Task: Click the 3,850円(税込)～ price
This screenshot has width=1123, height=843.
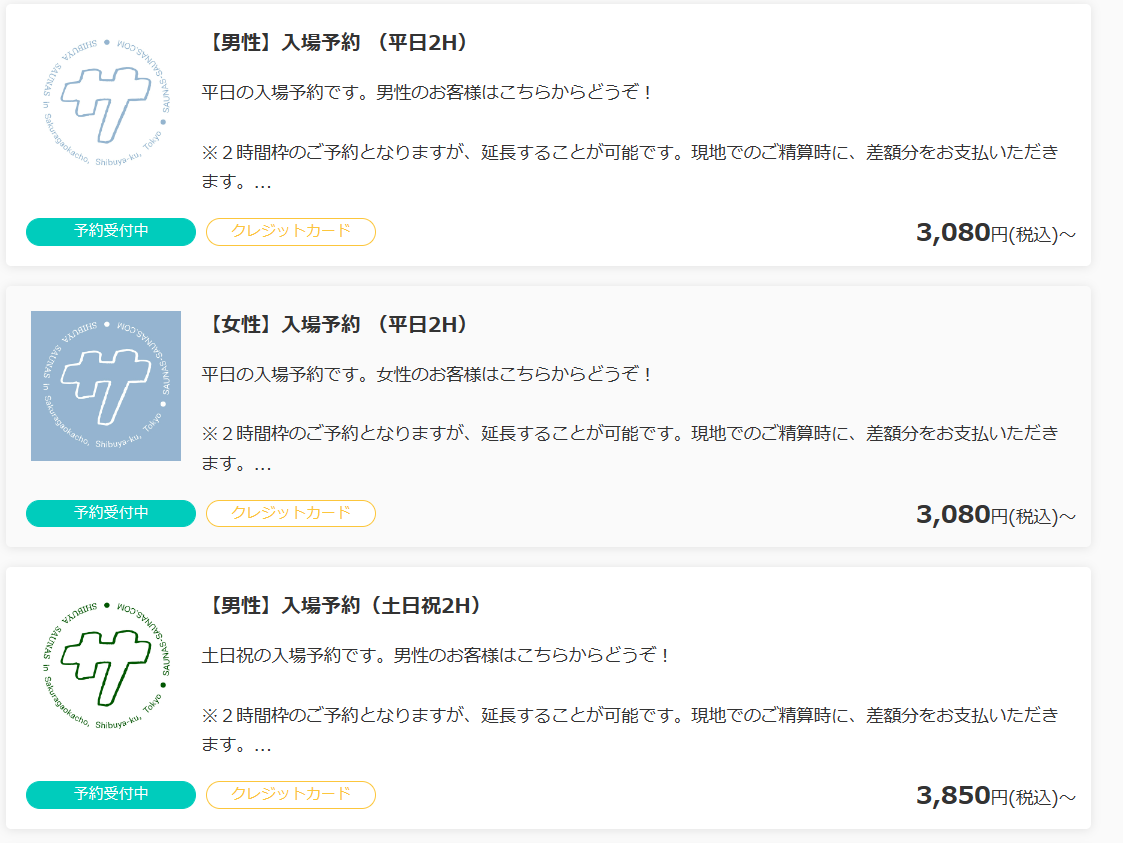Action: point(995,797)
